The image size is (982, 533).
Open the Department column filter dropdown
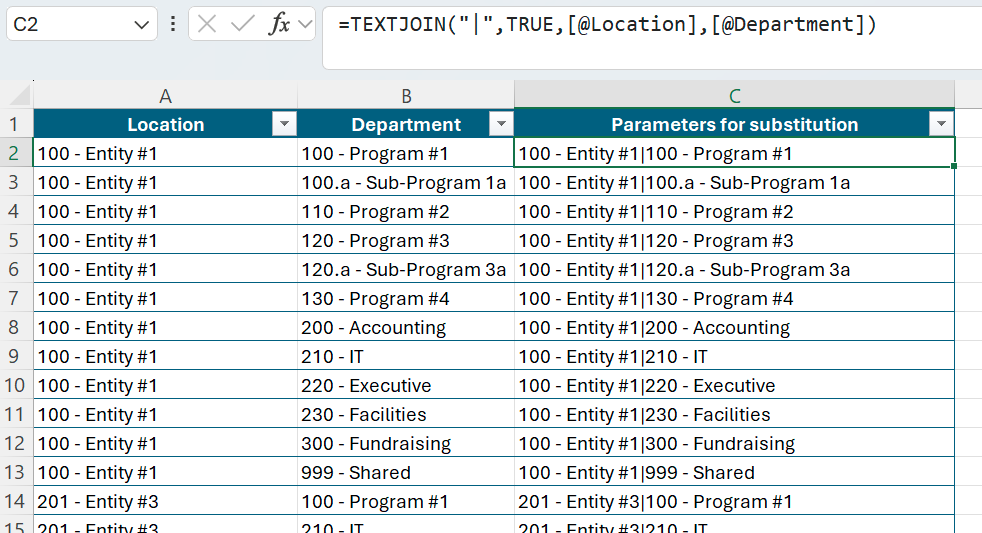tap(500, 124)
